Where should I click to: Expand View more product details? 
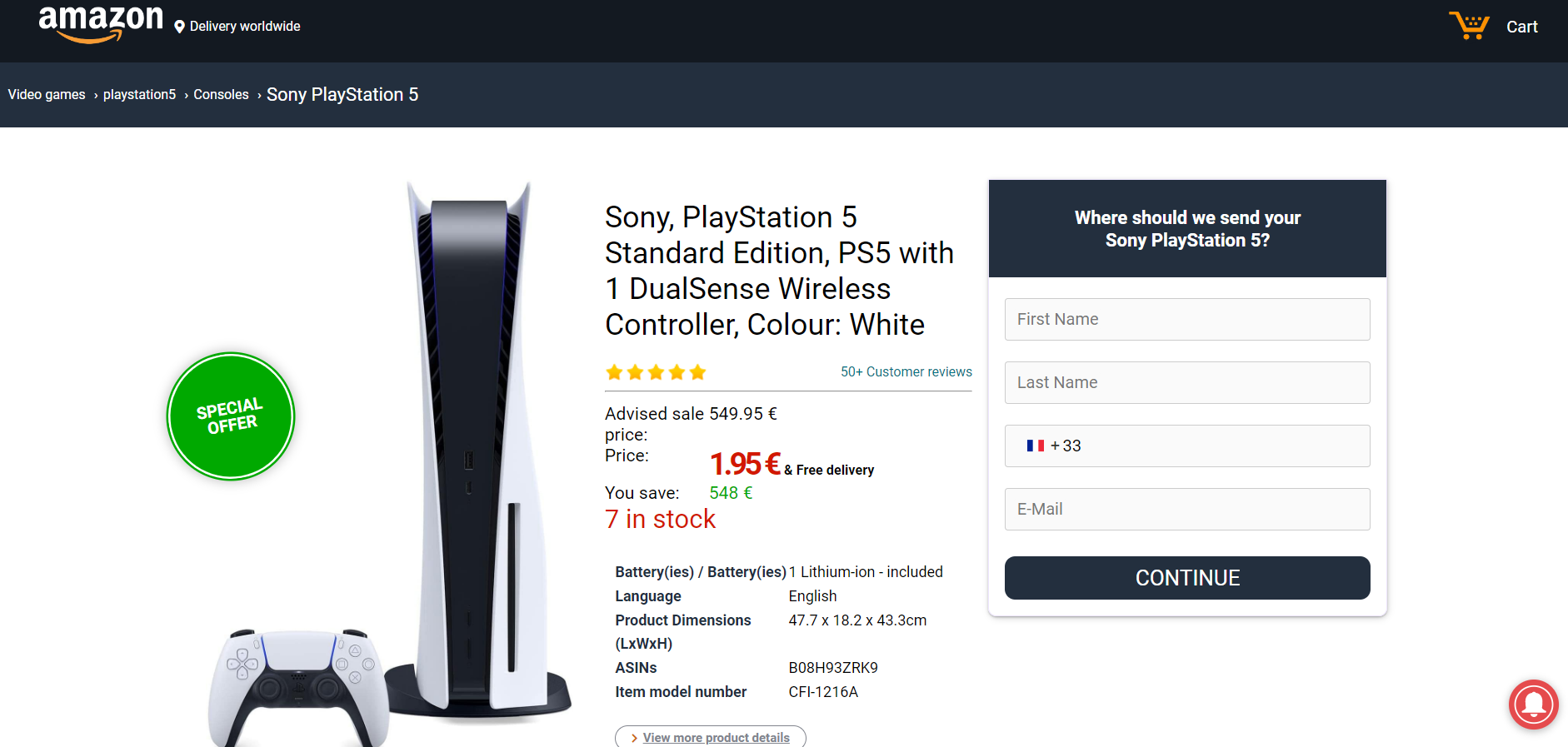pyautogui.click(x=711, y=737)
